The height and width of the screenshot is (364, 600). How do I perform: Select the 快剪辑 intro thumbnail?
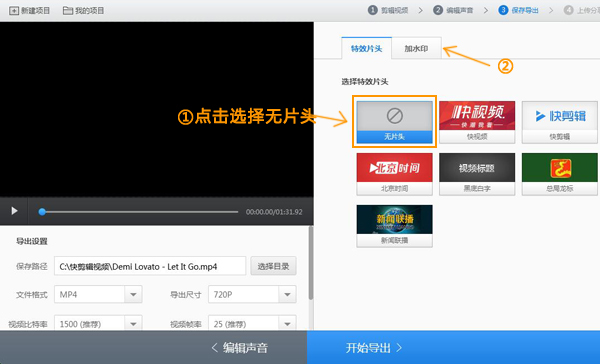pyautogui.click(x=560, y=122)
